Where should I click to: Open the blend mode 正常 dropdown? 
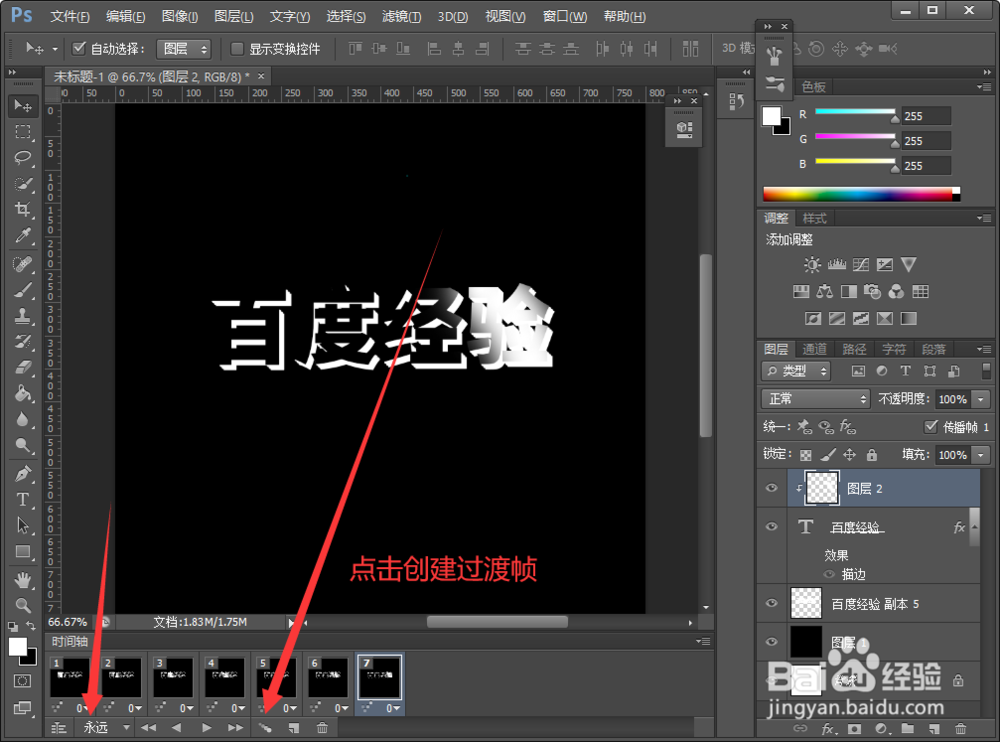tap(816, 399)
